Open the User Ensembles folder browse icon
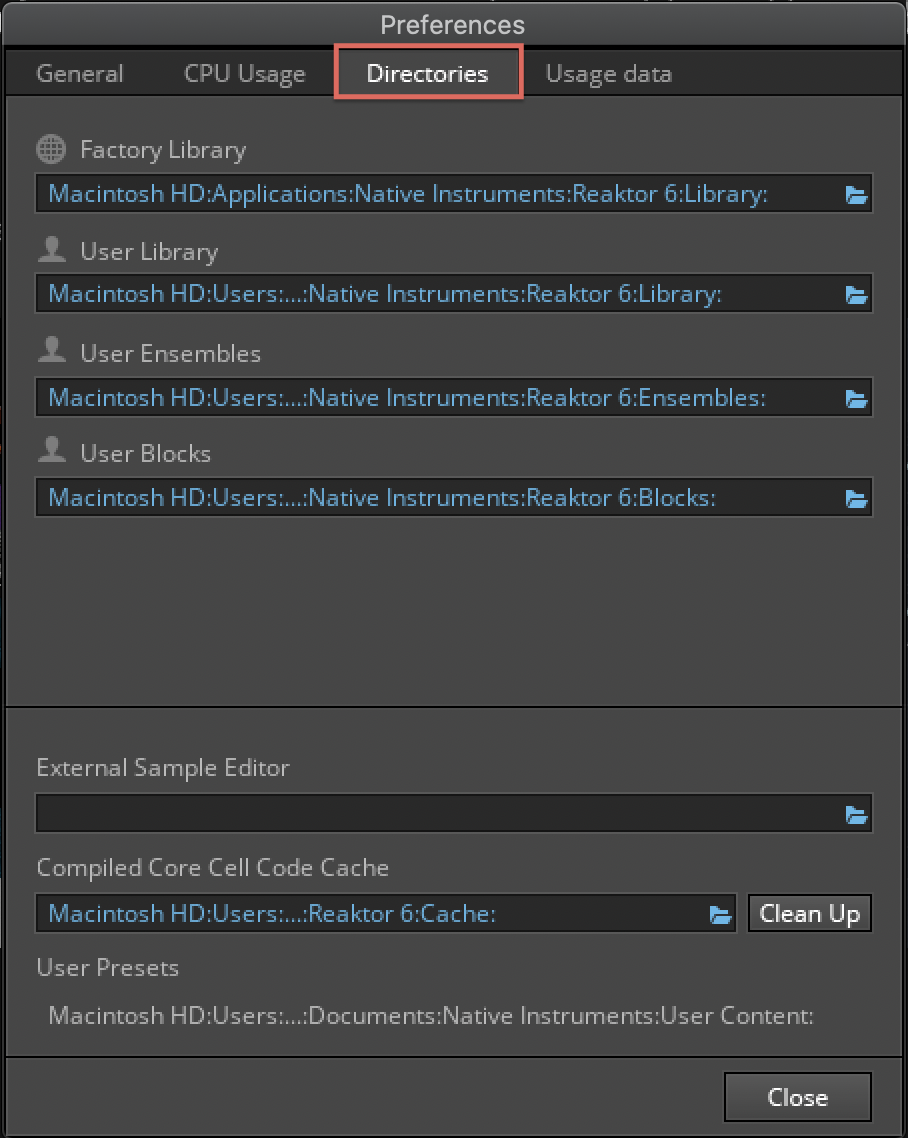Screen dimensions: 908x1138 click(x=855, y=397)
